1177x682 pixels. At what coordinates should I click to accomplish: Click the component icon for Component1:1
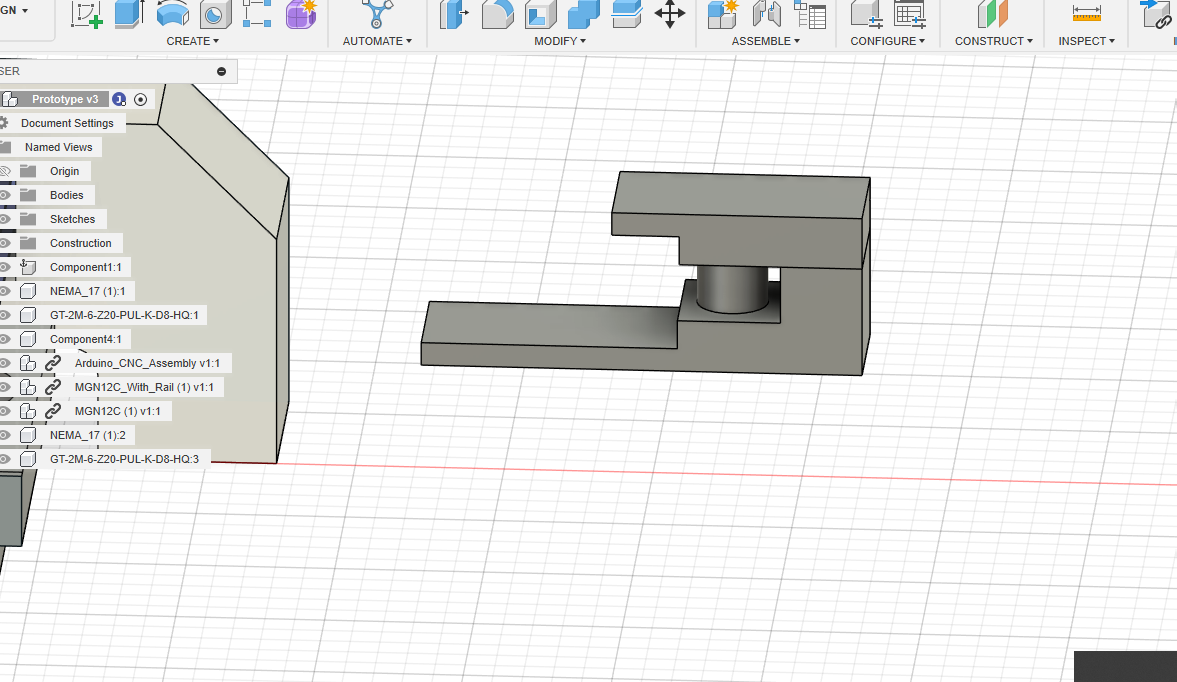(x=28, y=266)
